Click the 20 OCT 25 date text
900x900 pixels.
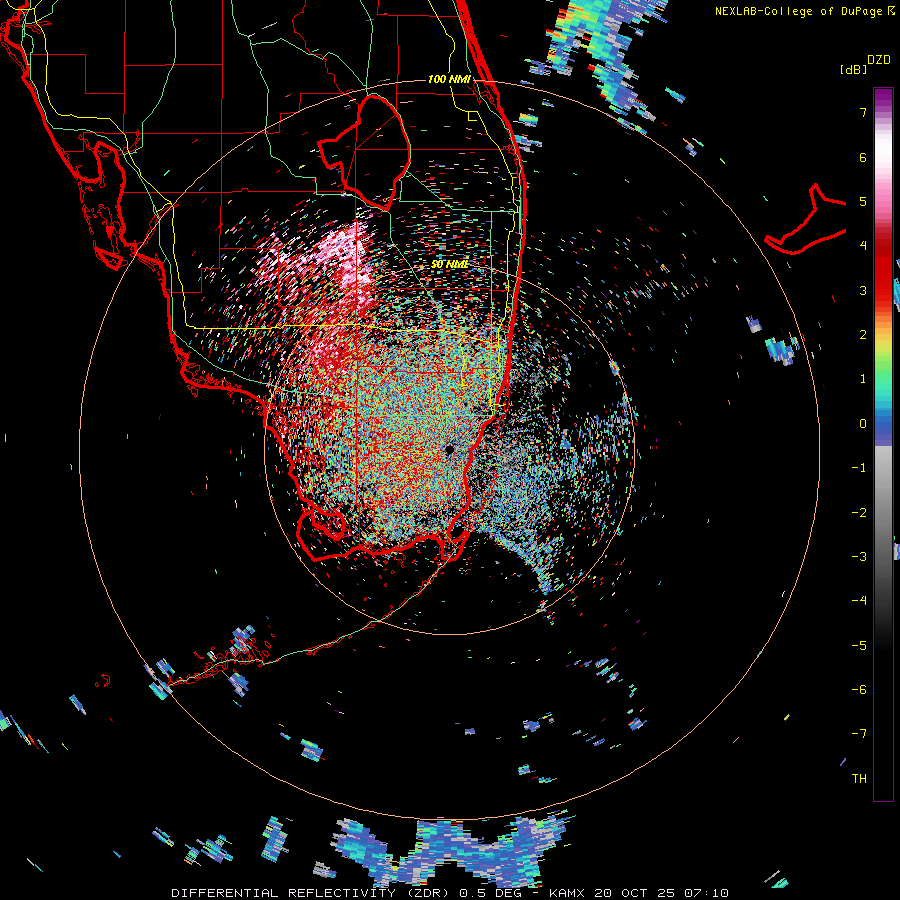point(636,893)
